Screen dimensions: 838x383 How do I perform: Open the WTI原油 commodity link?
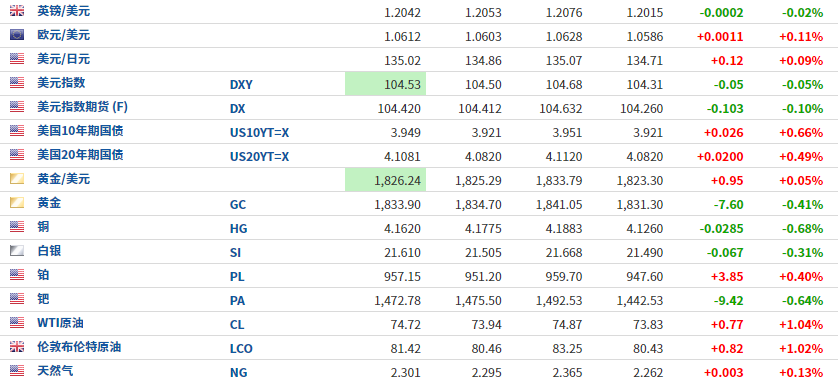click(60, 324)
